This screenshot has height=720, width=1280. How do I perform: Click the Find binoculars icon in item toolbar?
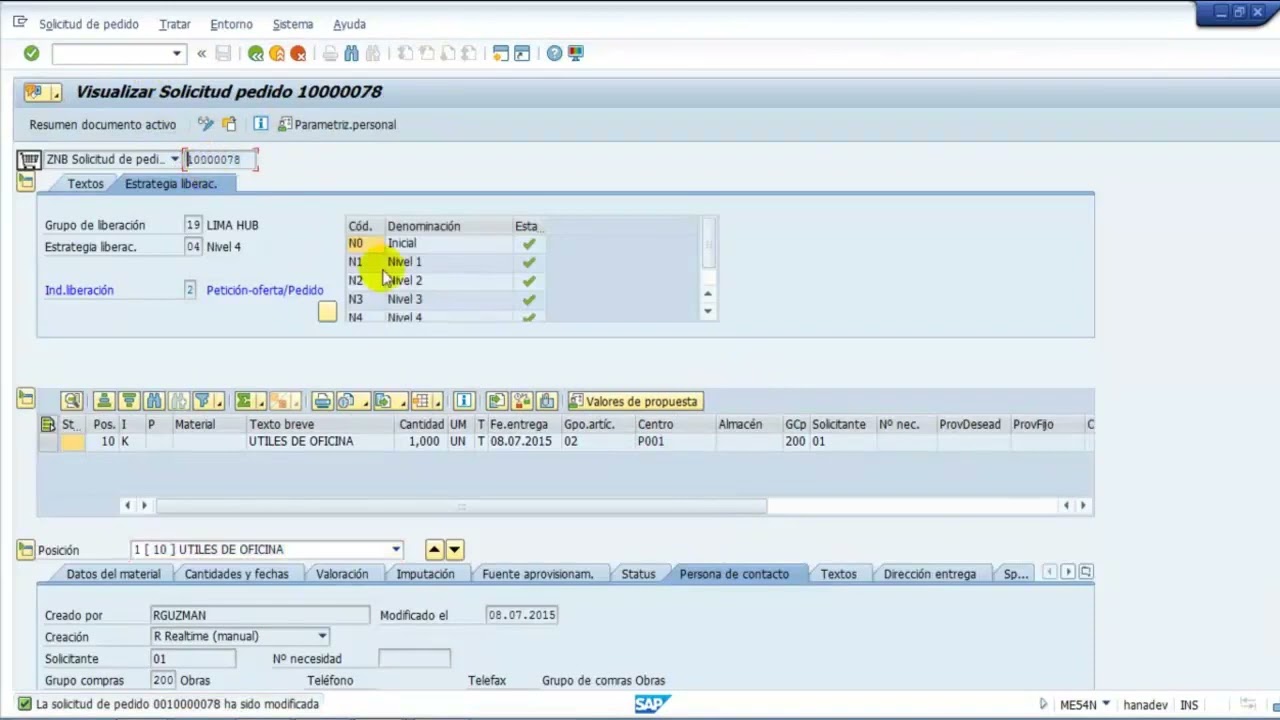click(153, 401)
